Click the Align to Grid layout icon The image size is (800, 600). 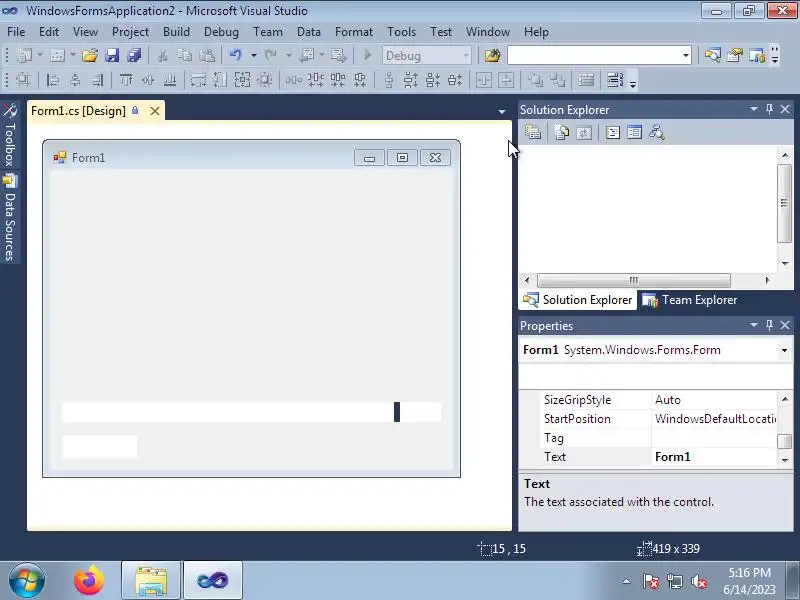pos(23,80)
